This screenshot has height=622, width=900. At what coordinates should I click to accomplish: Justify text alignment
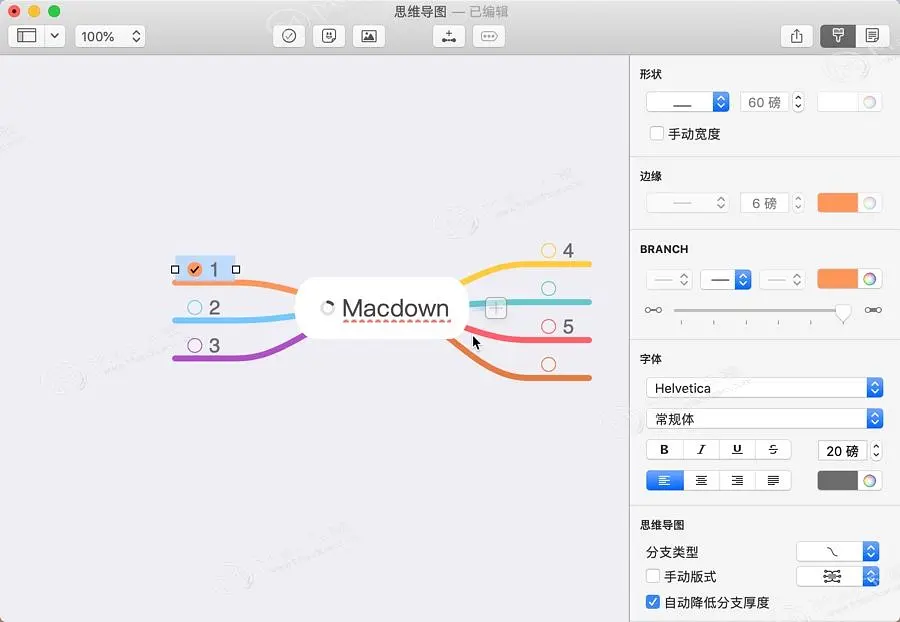pyautogui.click(x=773, y=481)
